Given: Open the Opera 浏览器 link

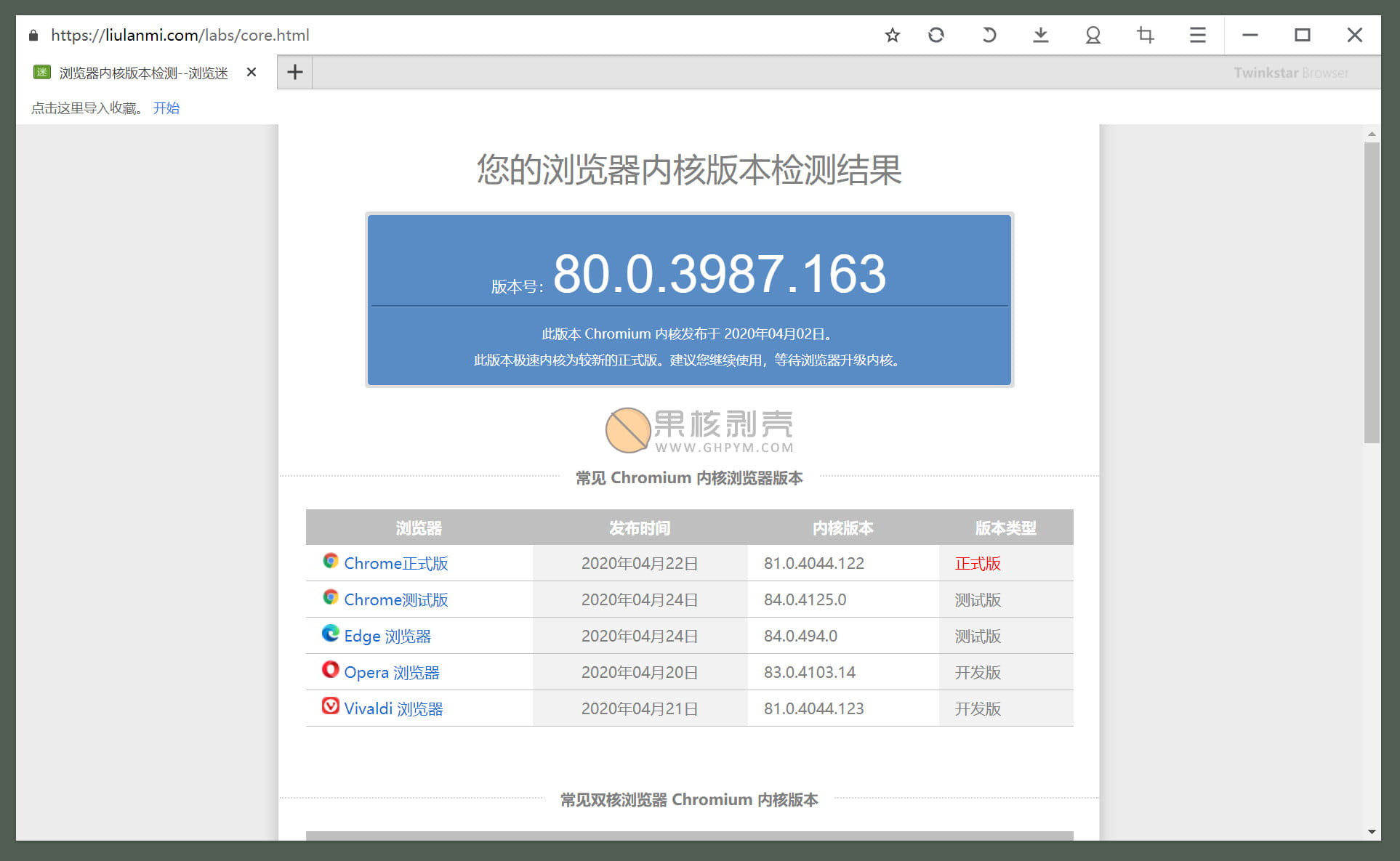Looking at the screenshot, I should pos(391,672).
